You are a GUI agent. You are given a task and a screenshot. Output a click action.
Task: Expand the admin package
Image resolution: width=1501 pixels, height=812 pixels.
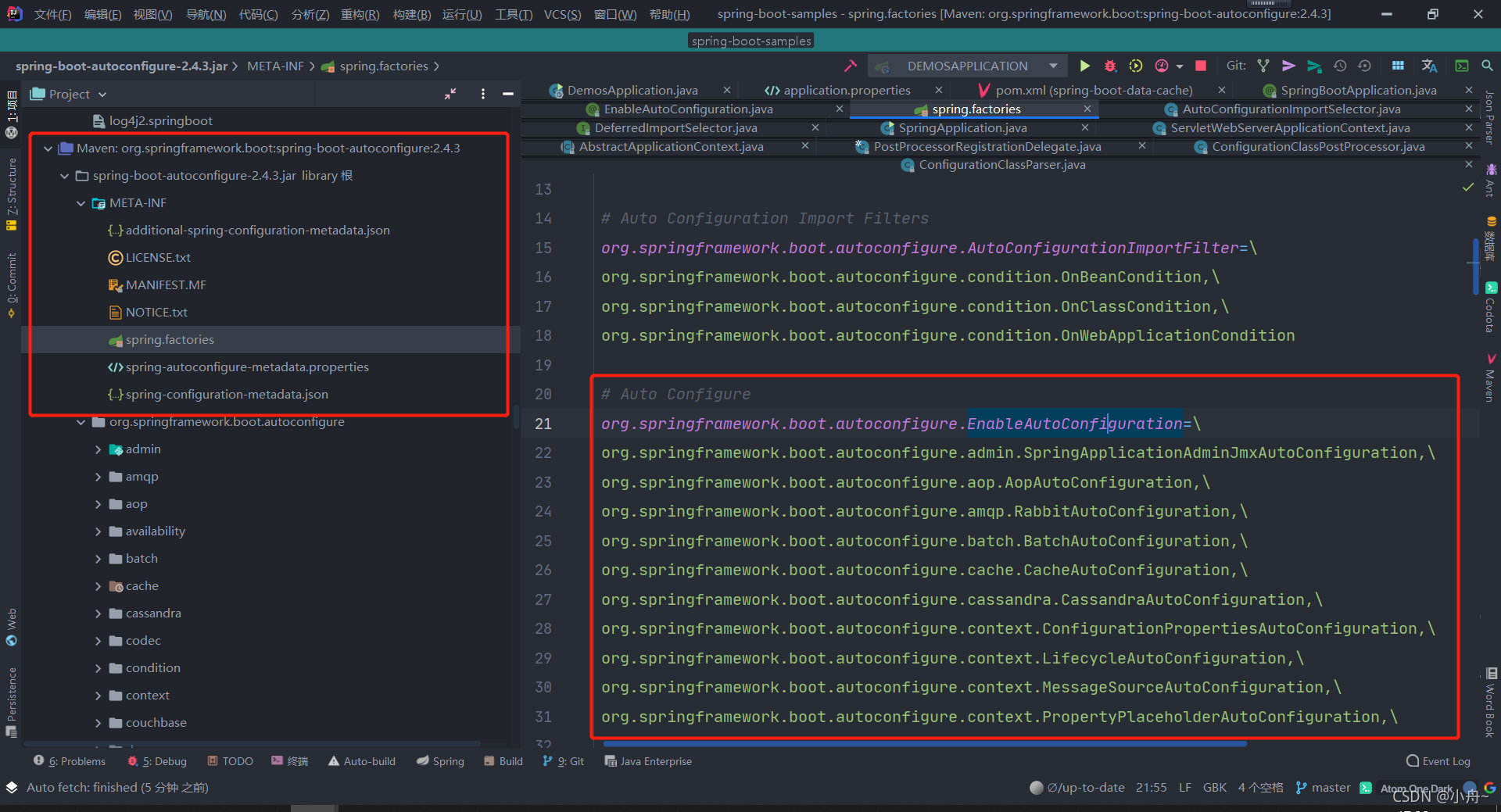(x=98, y=449)
